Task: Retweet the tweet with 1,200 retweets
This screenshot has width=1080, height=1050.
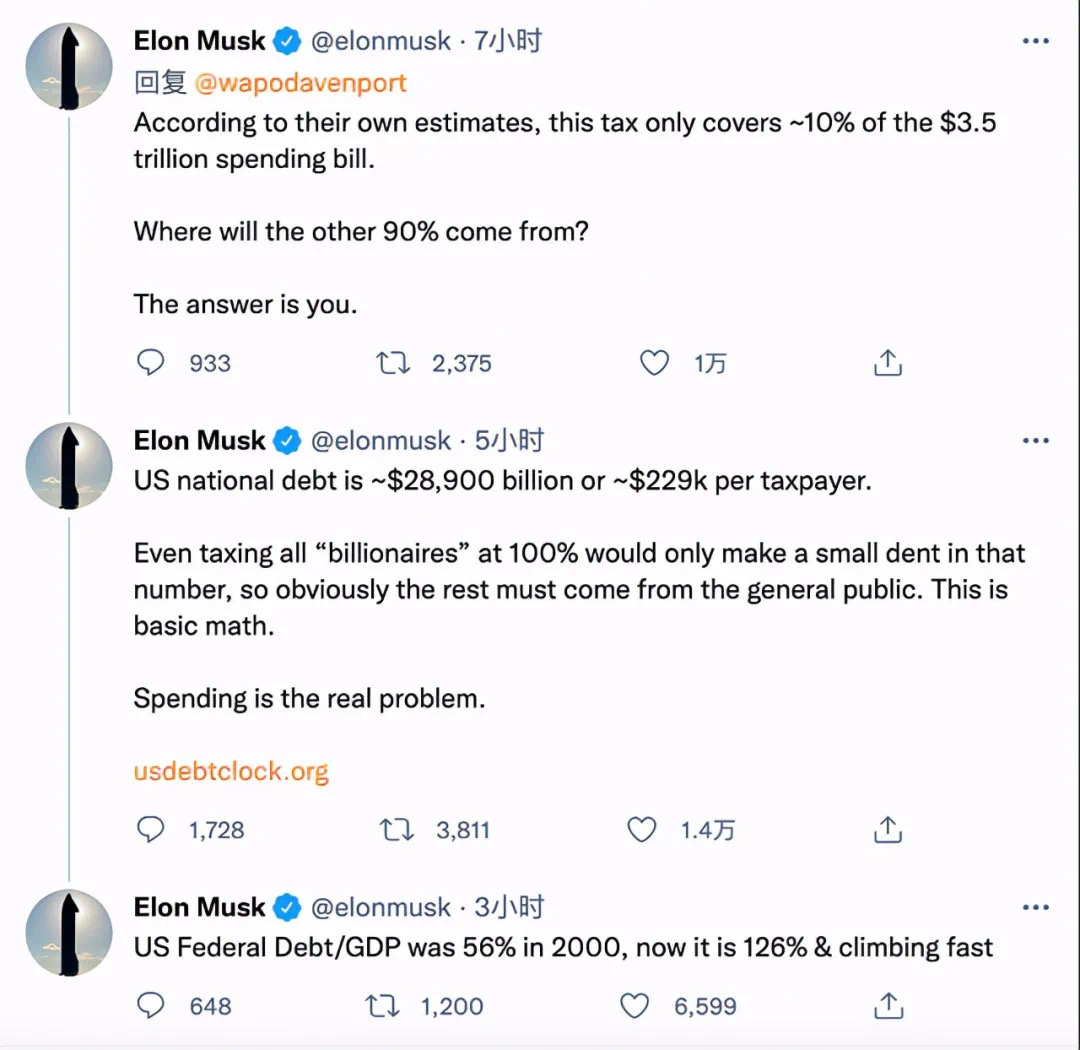Action: point(383,1005)
